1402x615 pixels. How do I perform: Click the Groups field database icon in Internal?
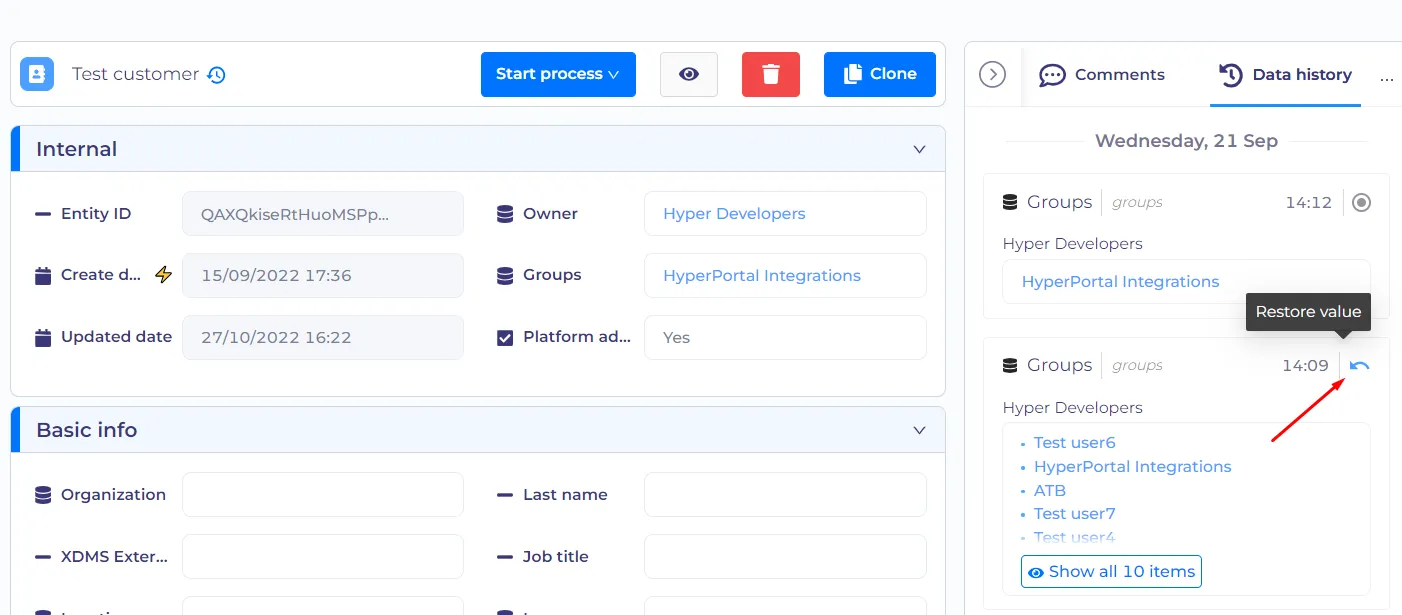coord(505,275)
